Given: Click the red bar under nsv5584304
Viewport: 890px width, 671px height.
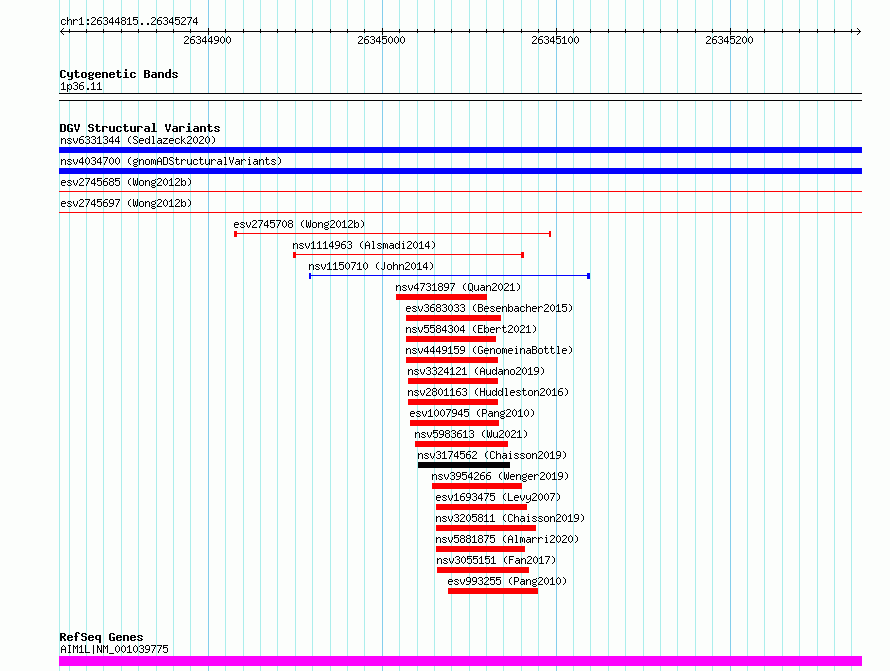Looking at the screenshot, I should [x=451, y=339].
